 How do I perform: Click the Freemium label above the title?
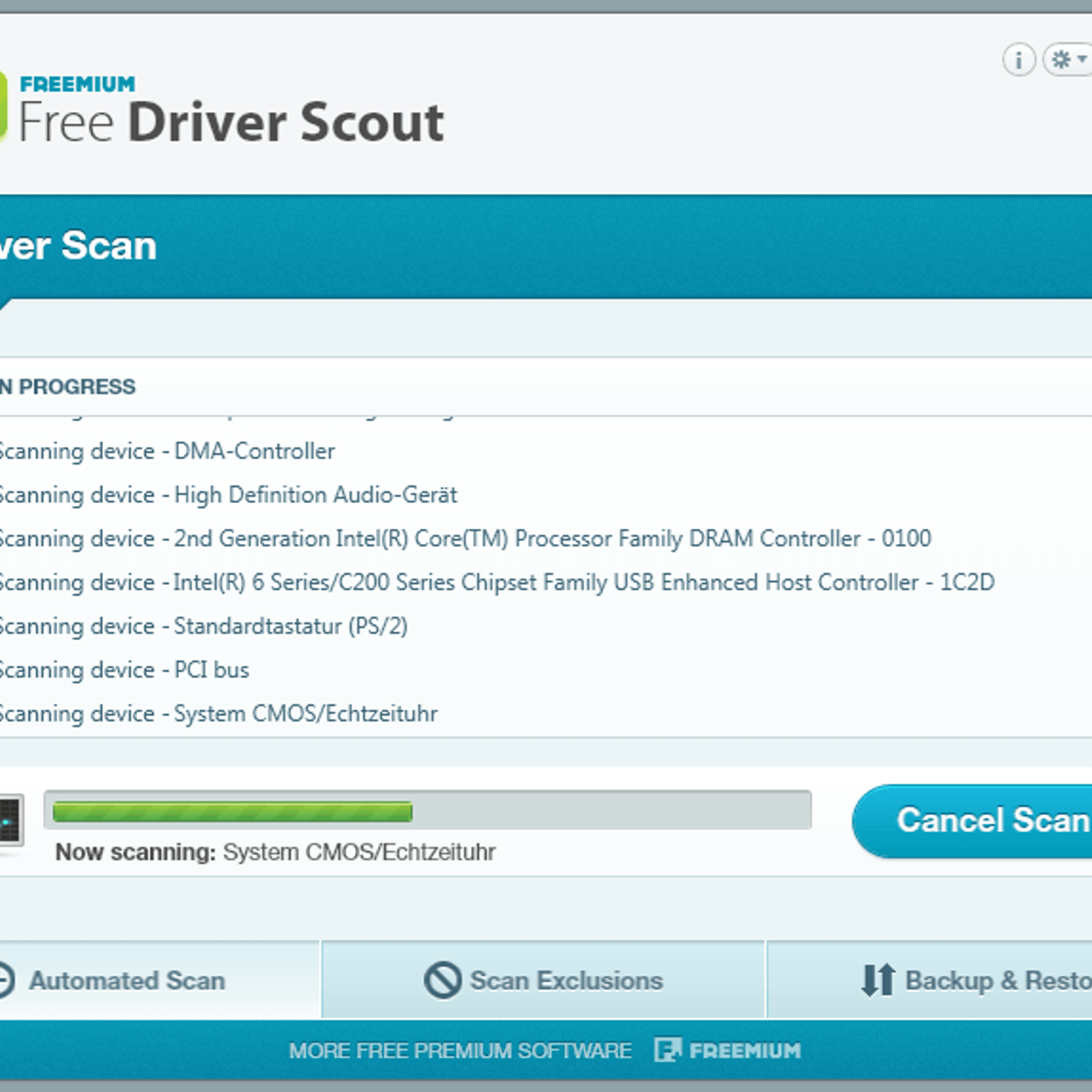tap(78, 84)
